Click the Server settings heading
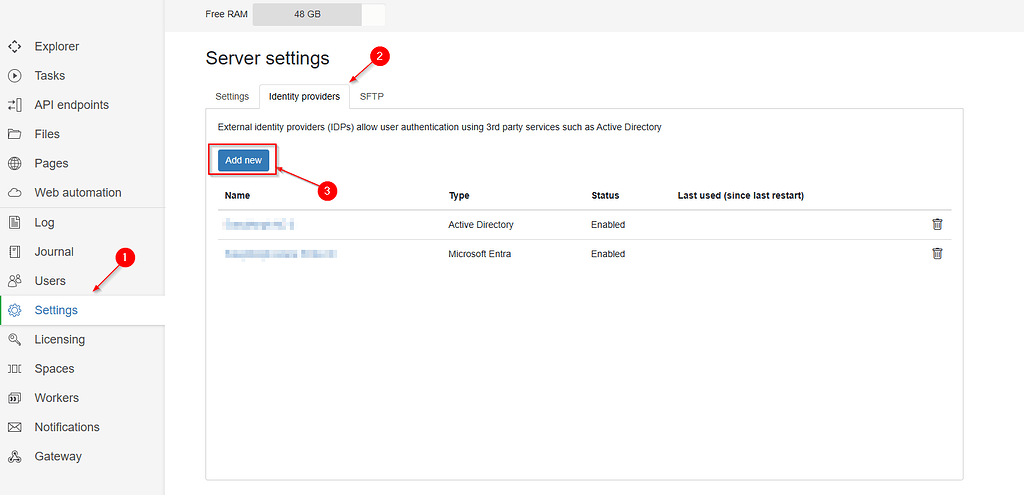The width and height of the screenshot is (1024, 495). (268, 58)
